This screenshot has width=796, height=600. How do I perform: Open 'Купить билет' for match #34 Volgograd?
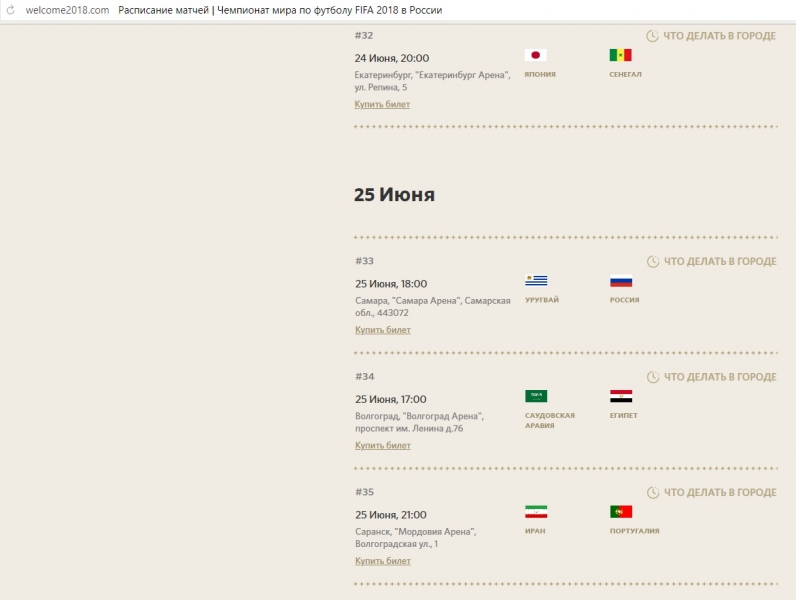pyautogui.click(x=382, y=446)
